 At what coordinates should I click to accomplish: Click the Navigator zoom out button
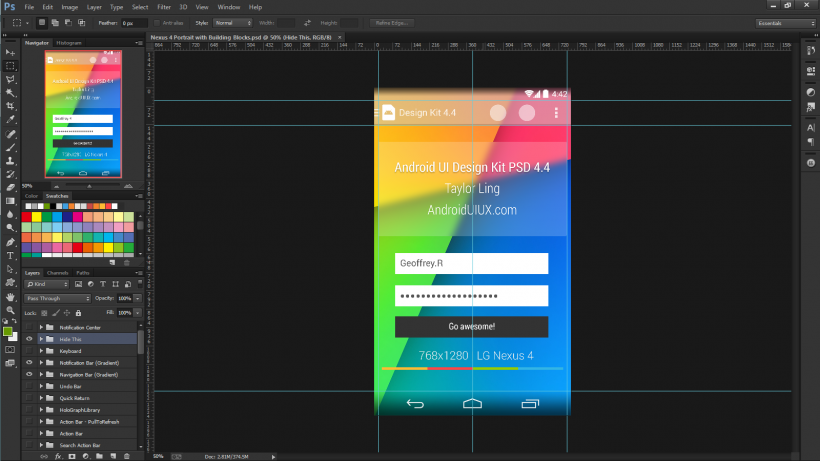click(x=56, y=186)
